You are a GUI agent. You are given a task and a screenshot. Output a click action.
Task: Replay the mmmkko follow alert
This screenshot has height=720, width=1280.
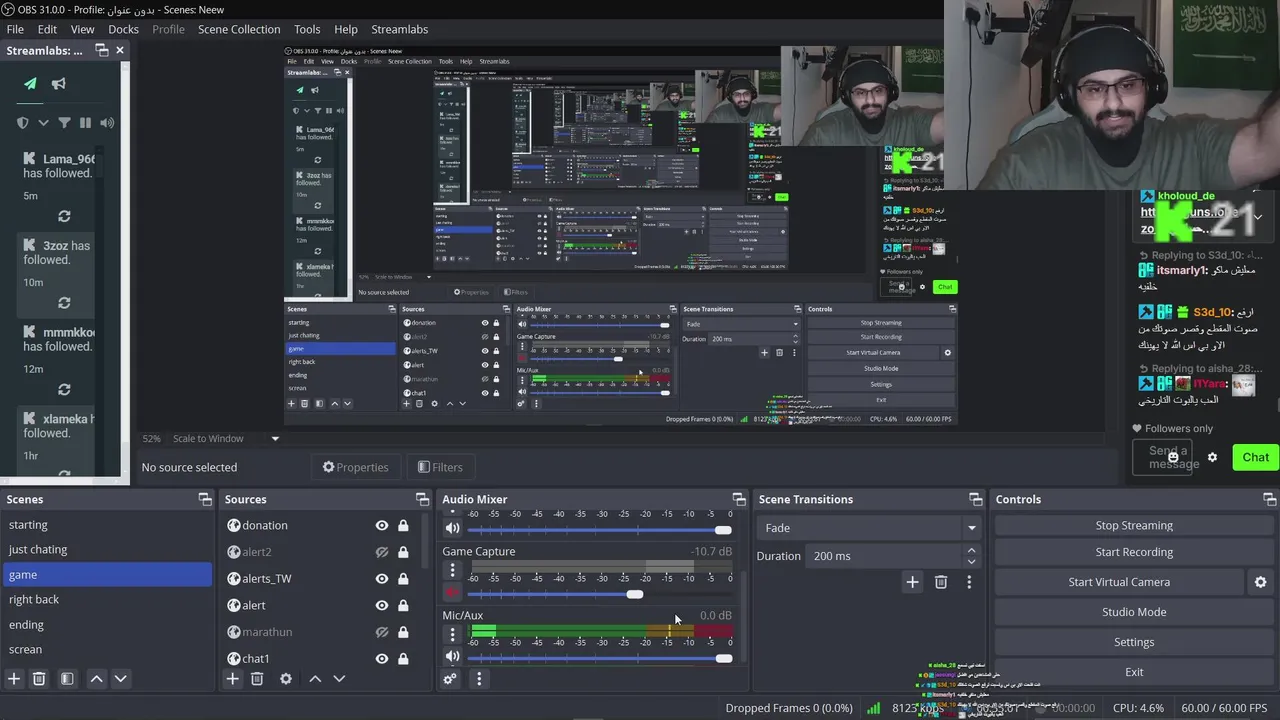click(64, 390)
